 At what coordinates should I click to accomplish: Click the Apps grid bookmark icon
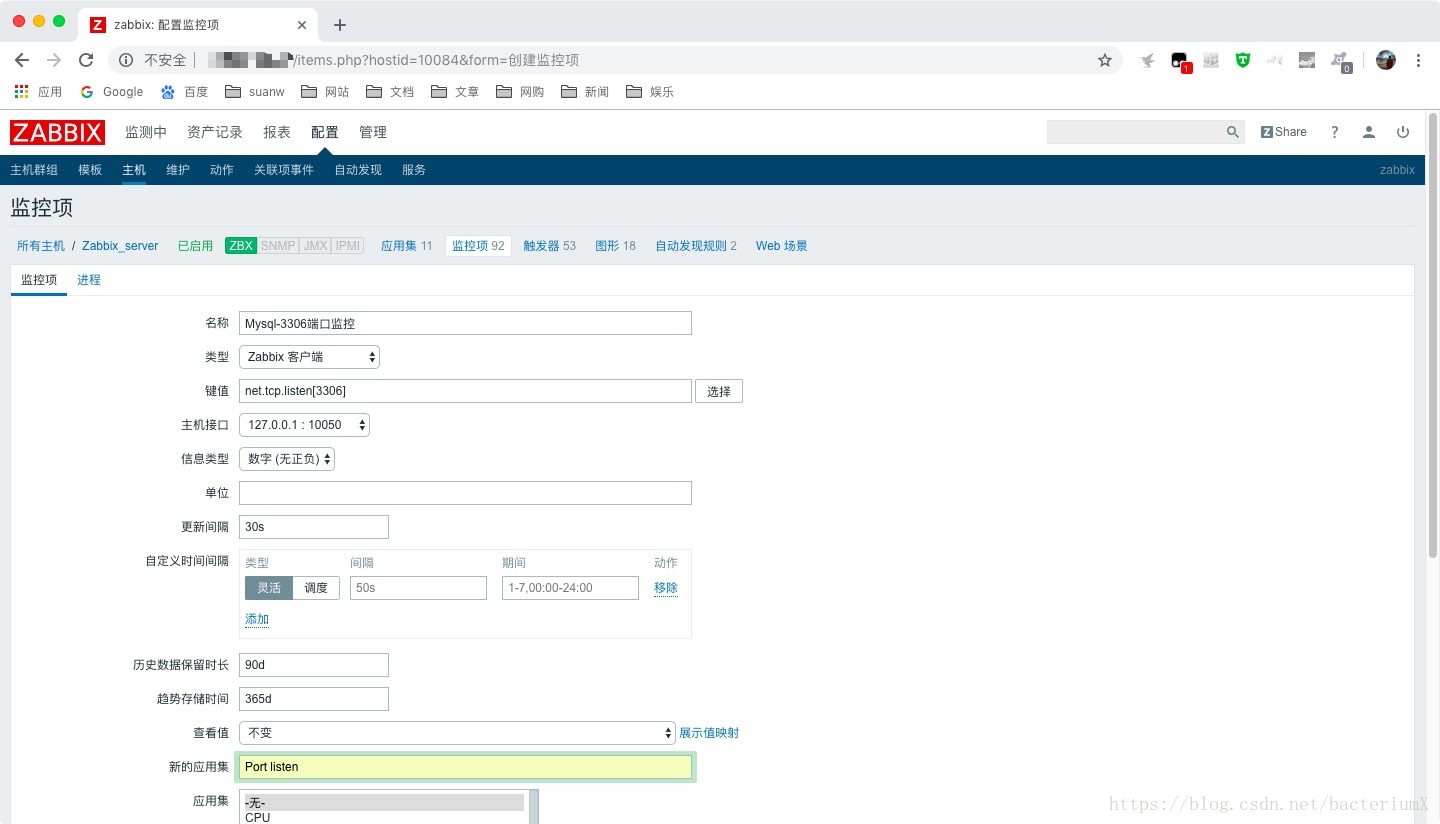point(21,91)
